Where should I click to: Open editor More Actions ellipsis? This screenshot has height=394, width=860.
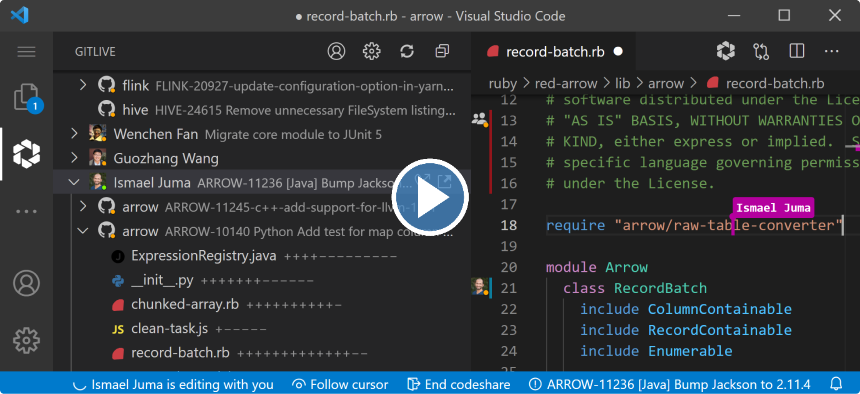pos(831,51)
